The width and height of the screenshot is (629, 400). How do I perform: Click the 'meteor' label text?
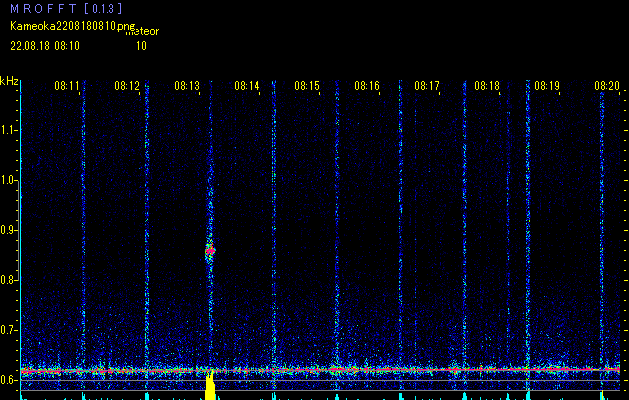(x=142, y=31)
